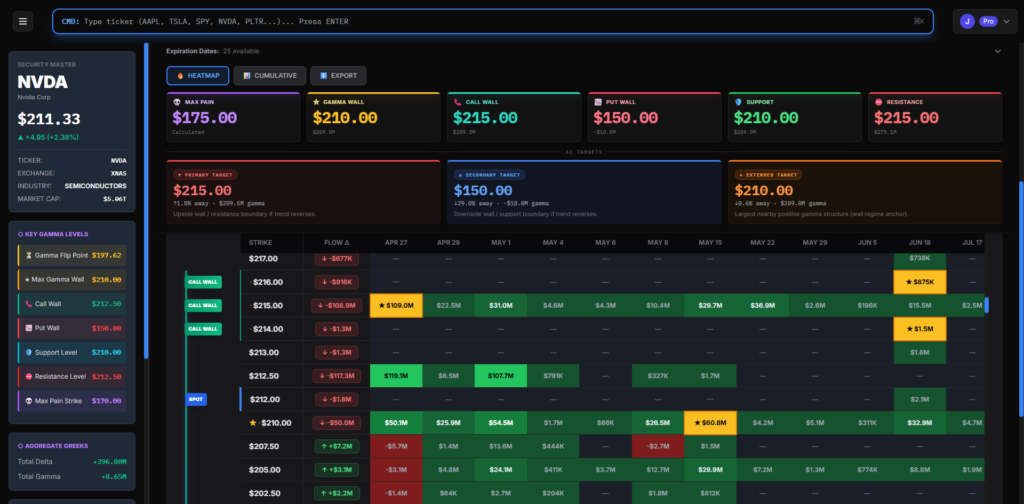Click the shield icon on Support card
The image size is (1024, 504).
point(738,102)
